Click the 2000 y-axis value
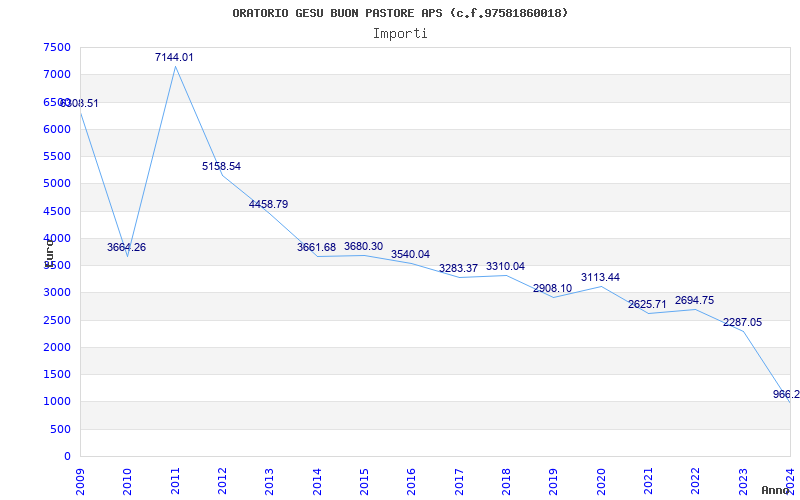The height and width of the screenshot is (500, 800). point(57,347)
